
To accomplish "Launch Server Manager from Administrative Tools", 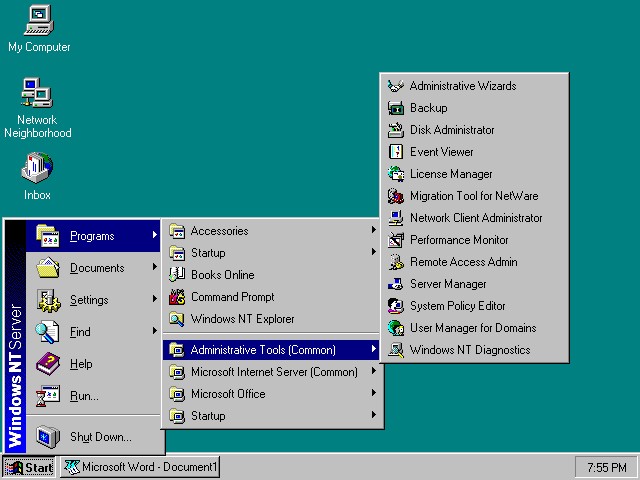I will pyautogui.click(x=474, y=284).
